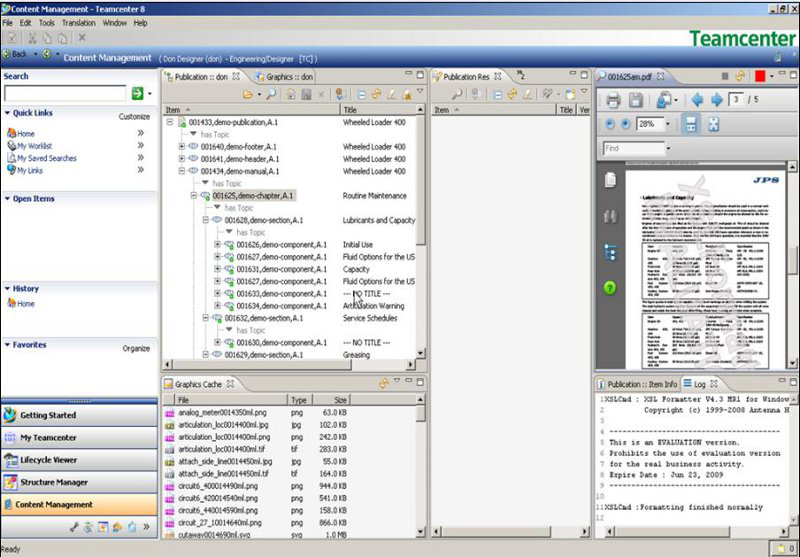Click the green help question mark in PDF sidebar
Viewport: 800px width, 557px height.
(x=610, y=288)
